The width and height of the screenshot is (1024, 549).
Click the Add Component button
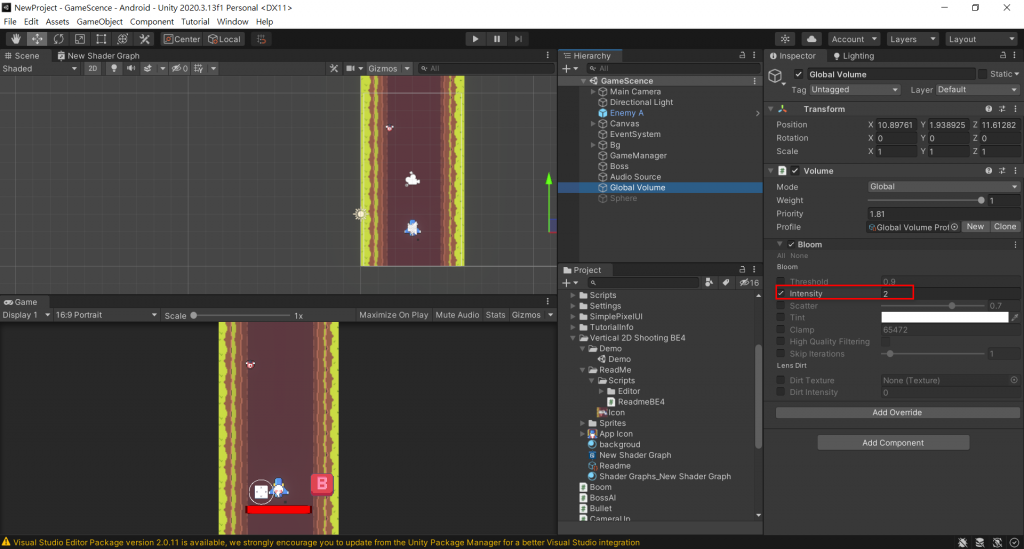point(893,443)
